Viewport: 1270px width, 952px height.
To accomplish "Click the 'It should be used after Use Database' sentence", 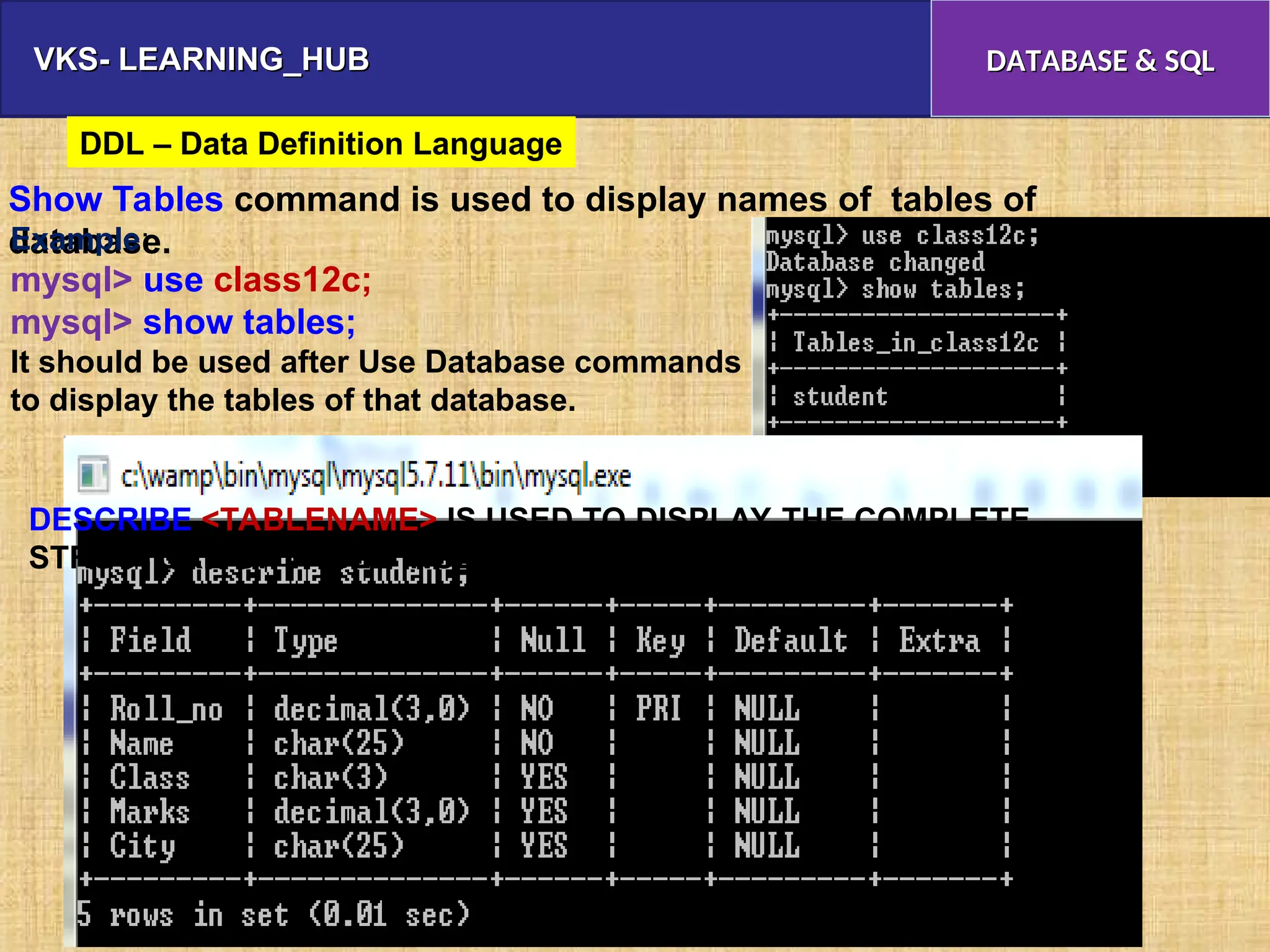I will coord(376,362).
